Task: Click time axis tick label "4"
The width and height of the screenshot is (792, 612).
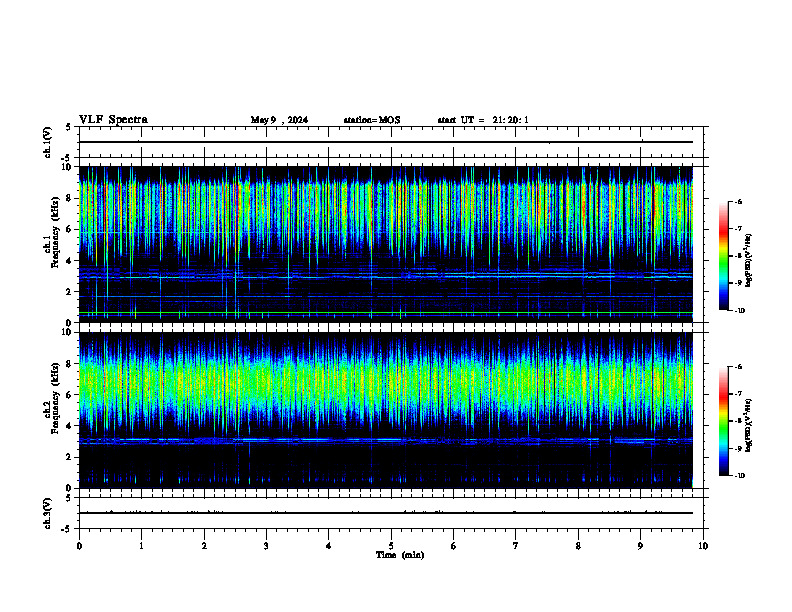Action: (329, 546)
